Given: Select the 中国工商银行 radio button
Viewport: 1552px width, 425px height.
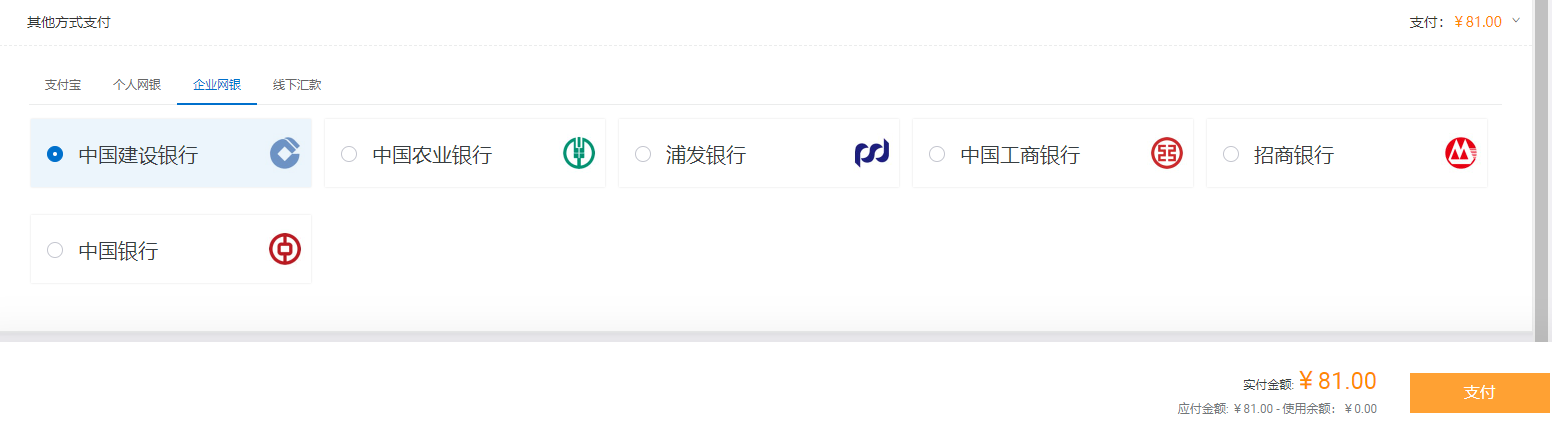Looking at the screenshot, I should point(937,154).
